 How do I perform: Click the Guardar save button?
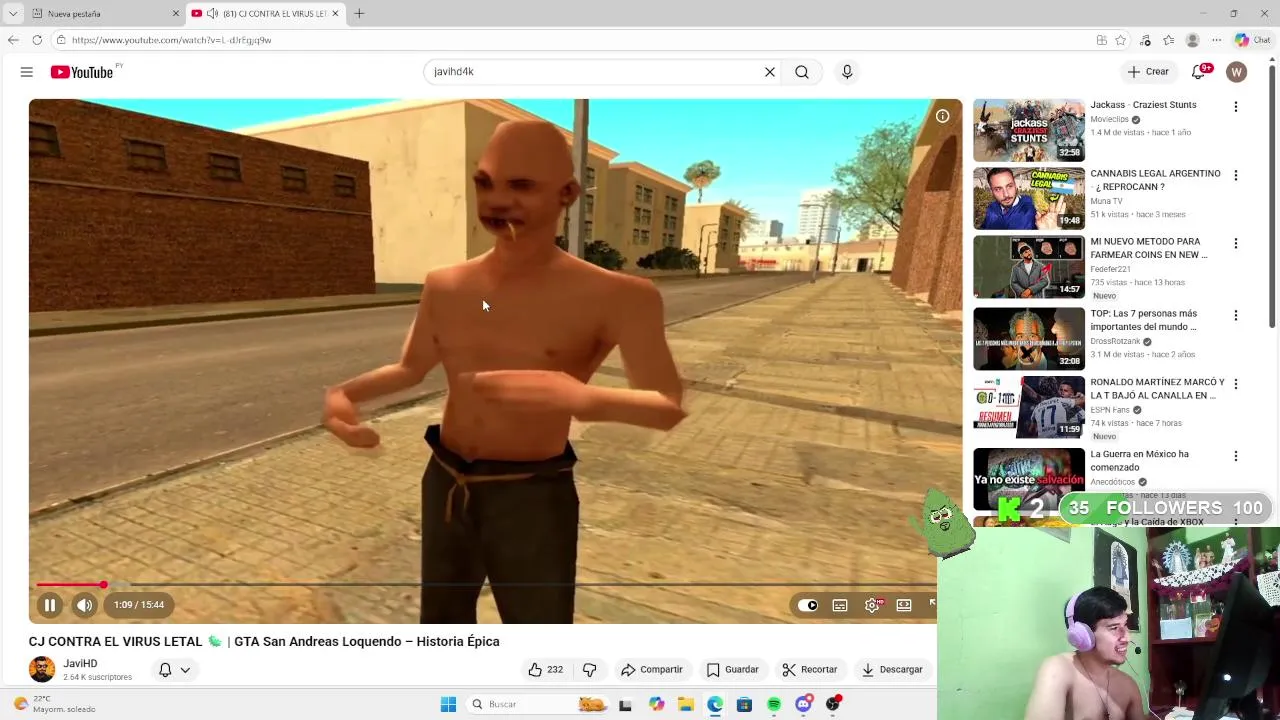pos(733,670)
